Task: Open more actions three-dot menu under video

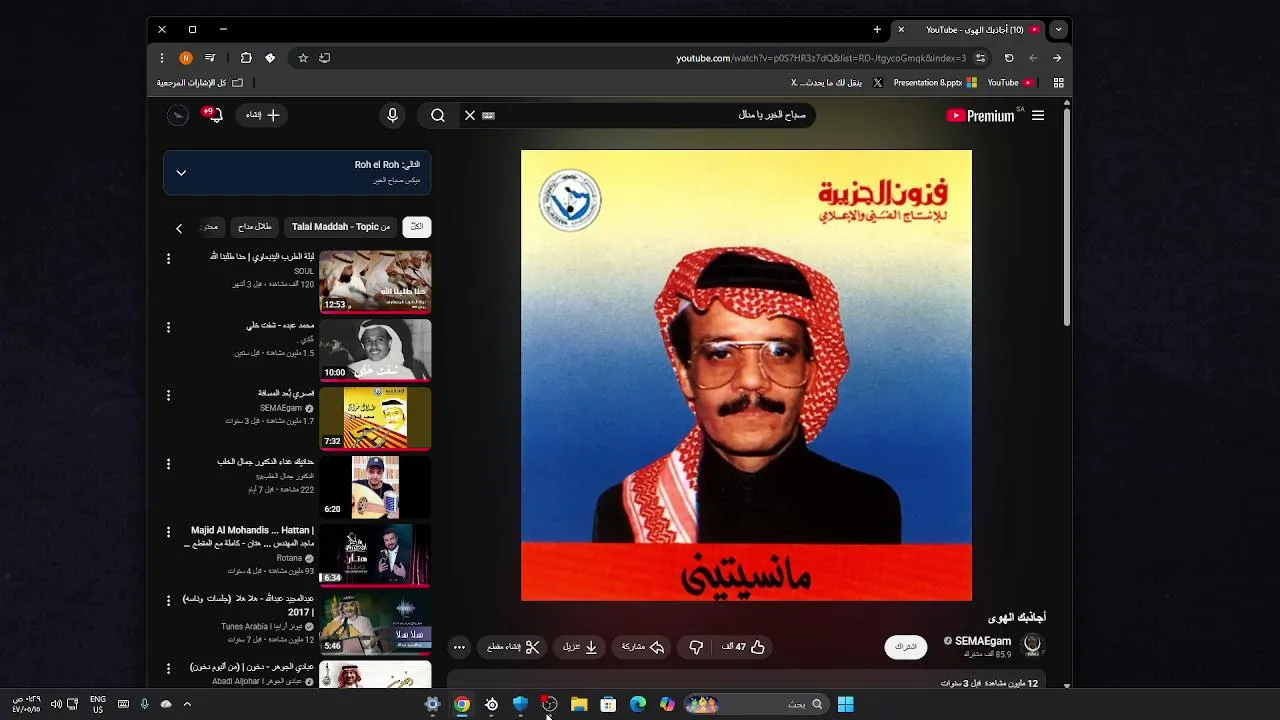Action: 459,647
